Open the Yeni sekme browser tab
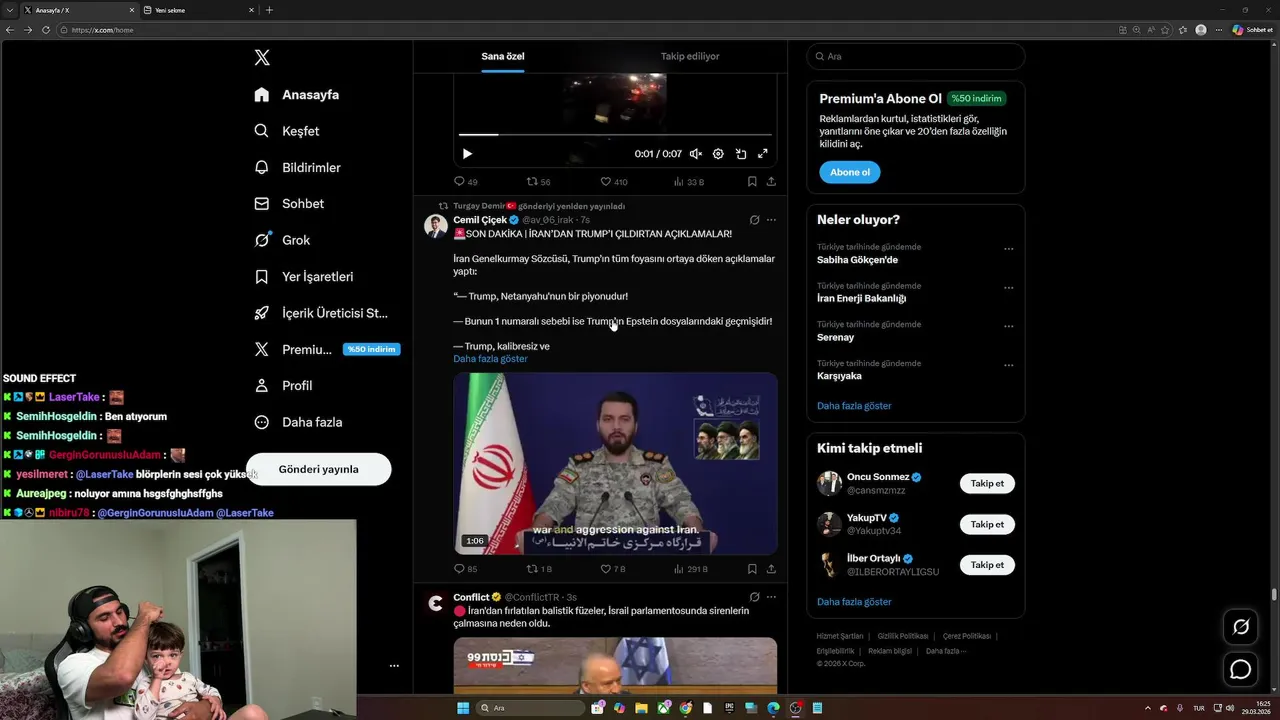The width and height of the screenshot is (1280, 720). (x=200, y=10)
